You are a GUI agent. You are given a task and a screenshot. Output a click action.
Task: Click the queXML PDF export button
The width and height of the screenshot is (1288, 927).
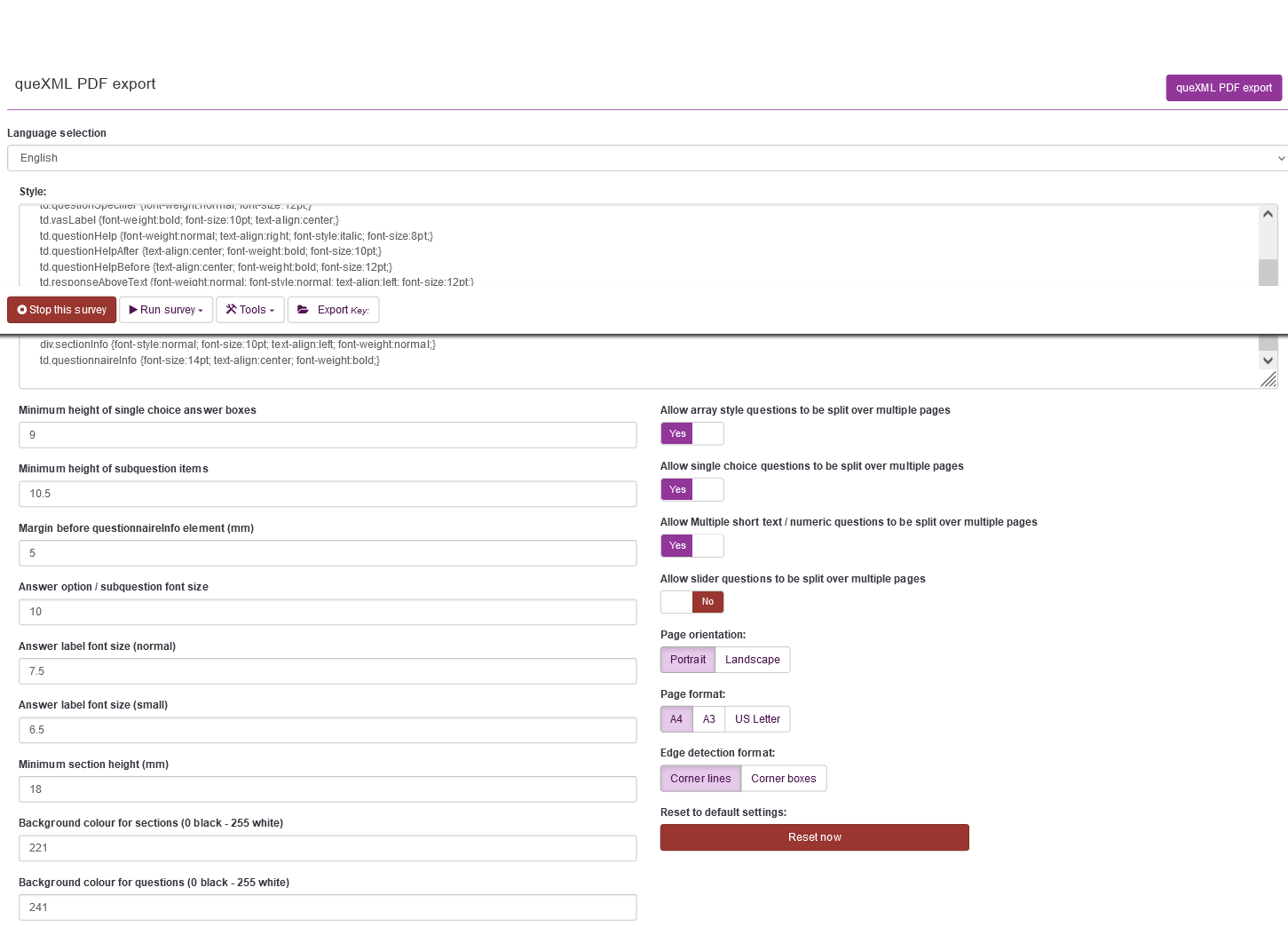[x=1224, y=88]
